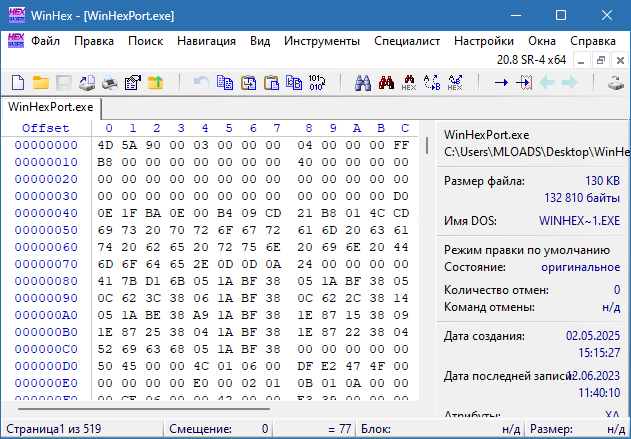This screenshot has width=631, height=439.
Task: Print using the printer icon
Action: tap(109, 82)
